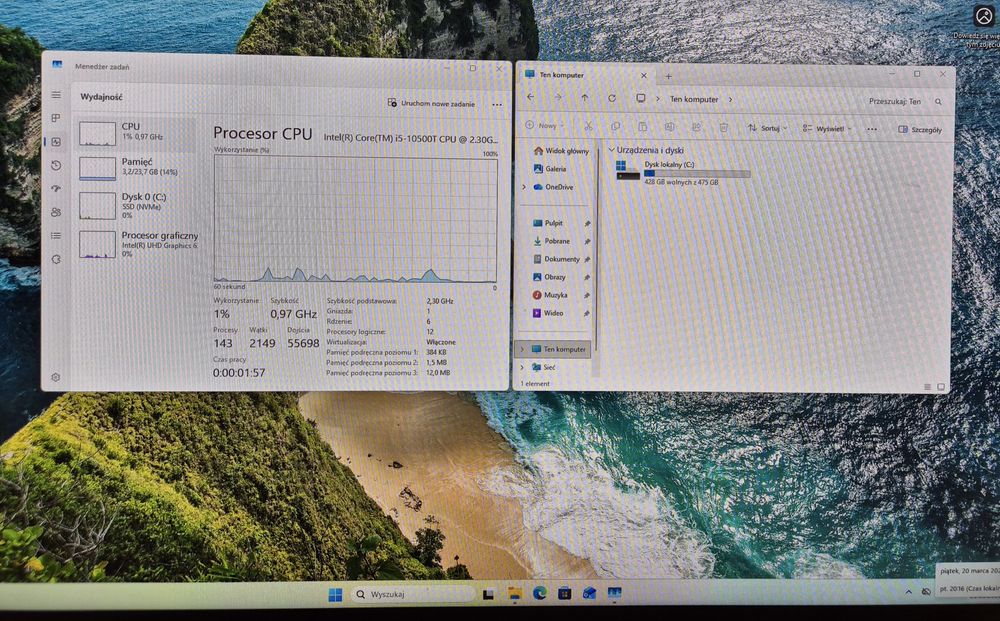The width and height of the screenshot is (1000, 621).
Task: Click the Cut scissors icon
Action: 589,126
